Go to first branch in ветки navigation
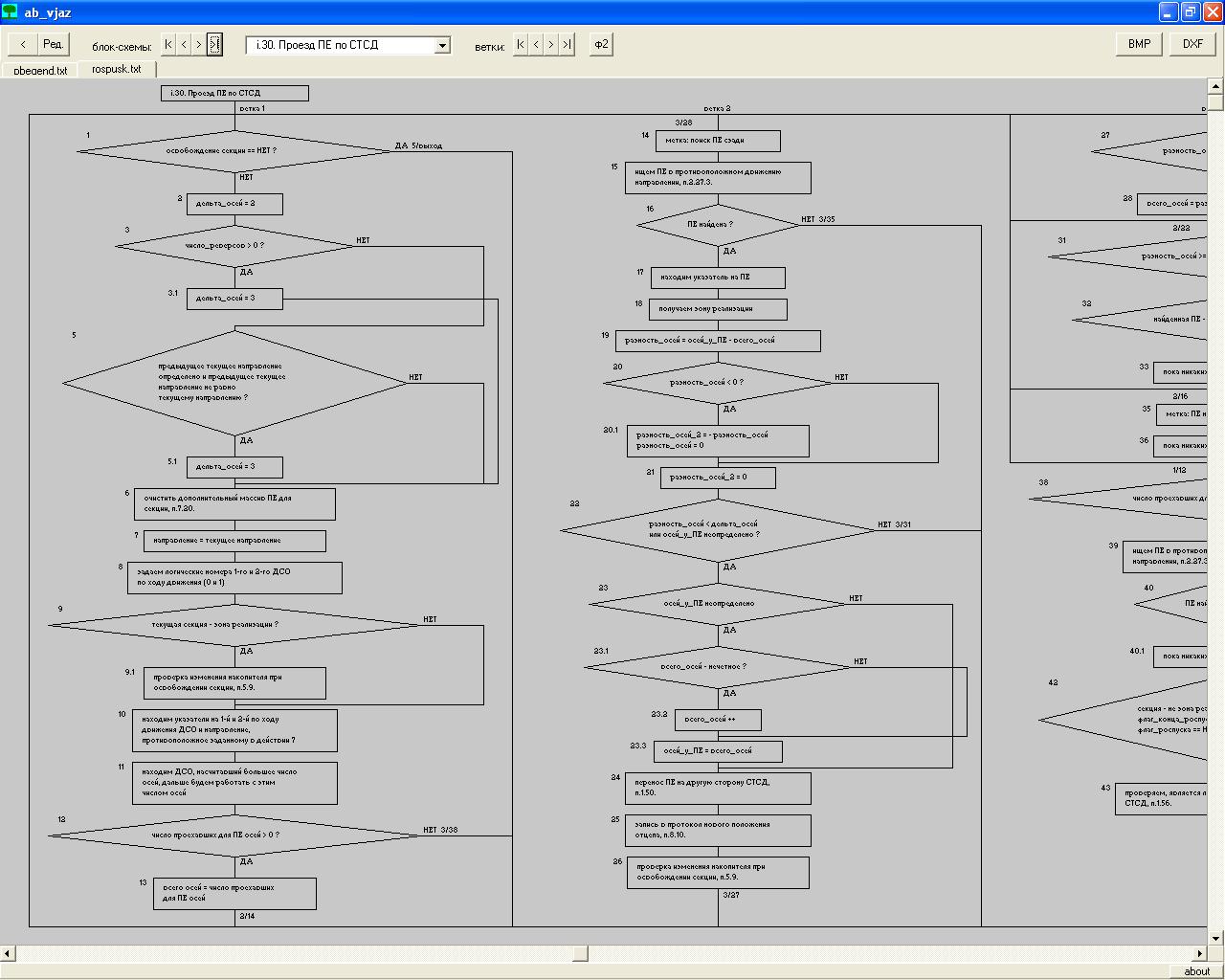The height and width of the screenshot is (980, 1225). point(521,44)
